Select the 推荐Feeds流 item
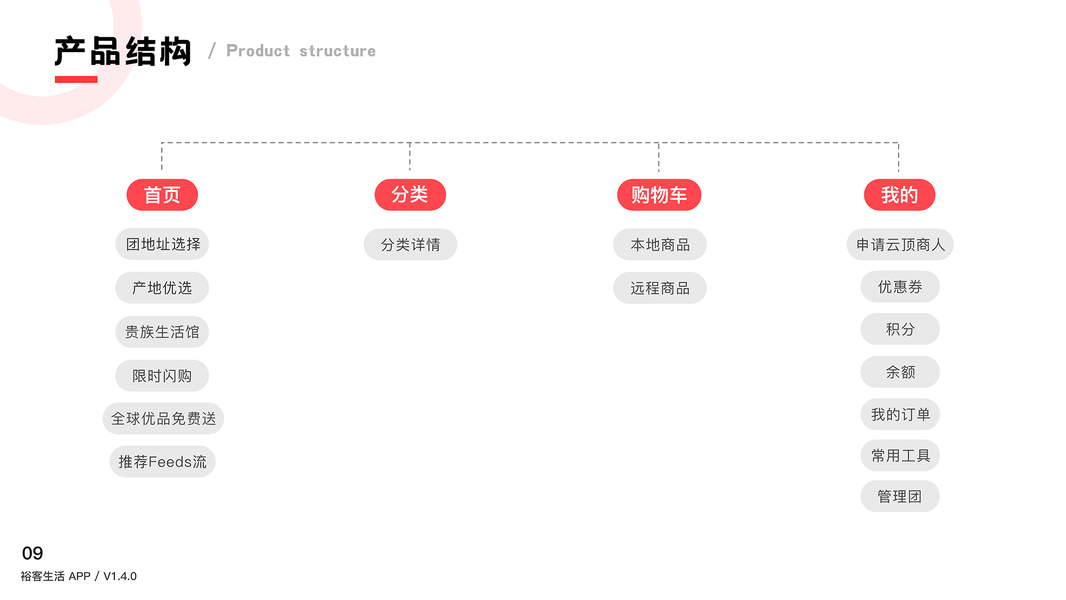Screen dimensions: 1066x600 point(162,462)
